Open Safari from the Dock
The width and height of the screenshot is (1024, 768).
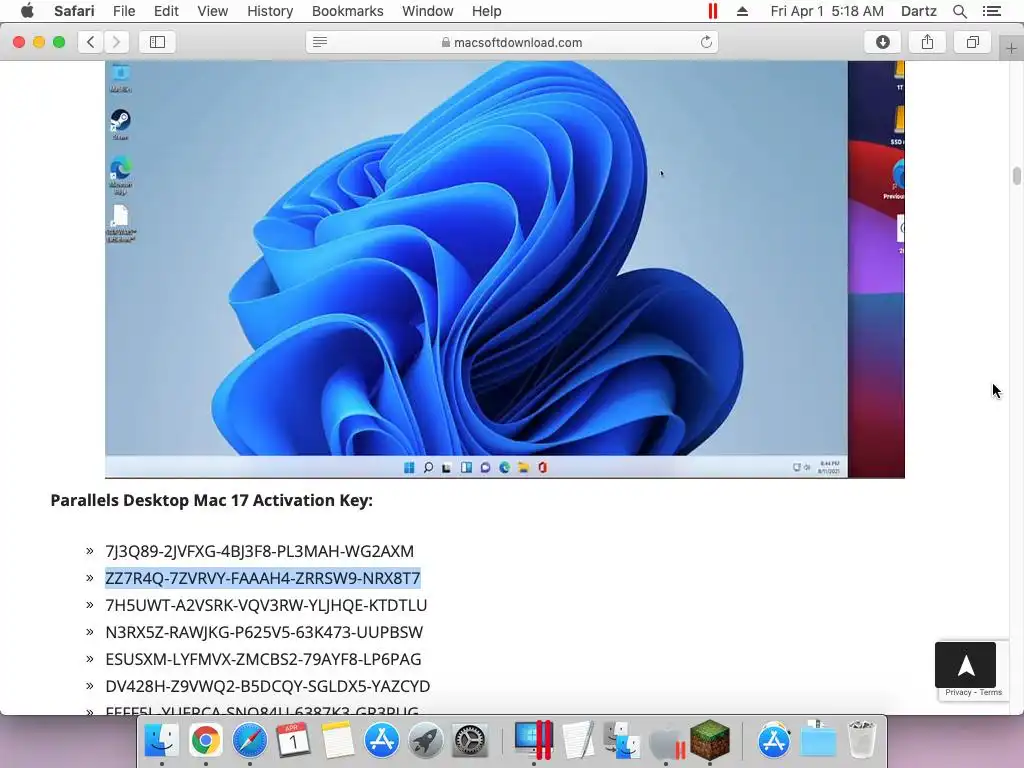(249, 741)
